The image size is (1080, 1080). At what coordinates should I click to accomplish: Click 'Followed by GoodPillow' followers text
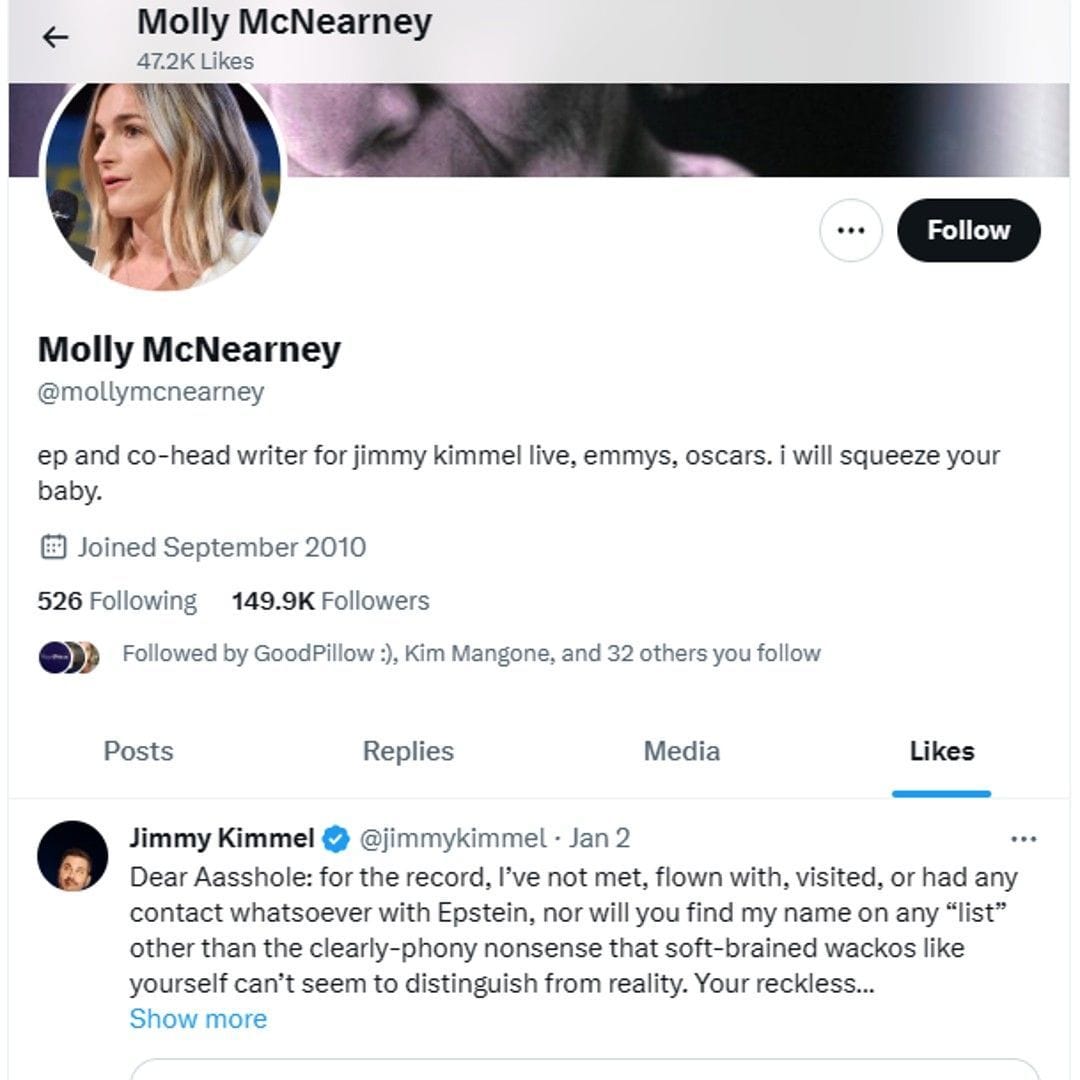470,653
